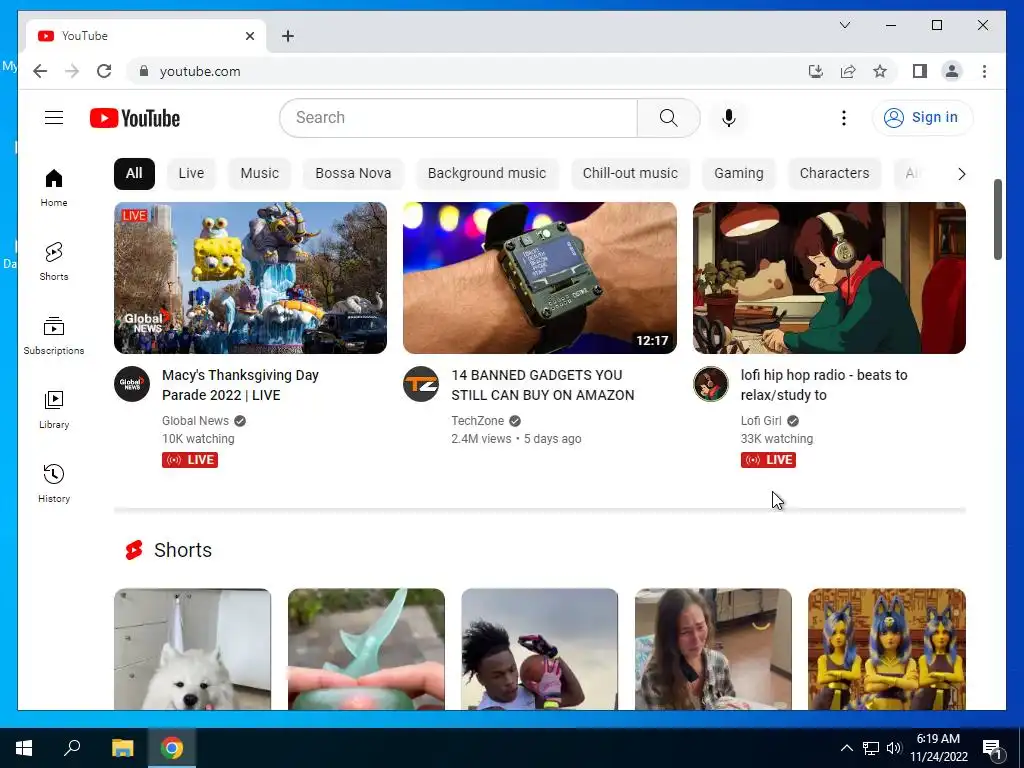
Task: Select the Live filter chip
Action: coord(191,174)
